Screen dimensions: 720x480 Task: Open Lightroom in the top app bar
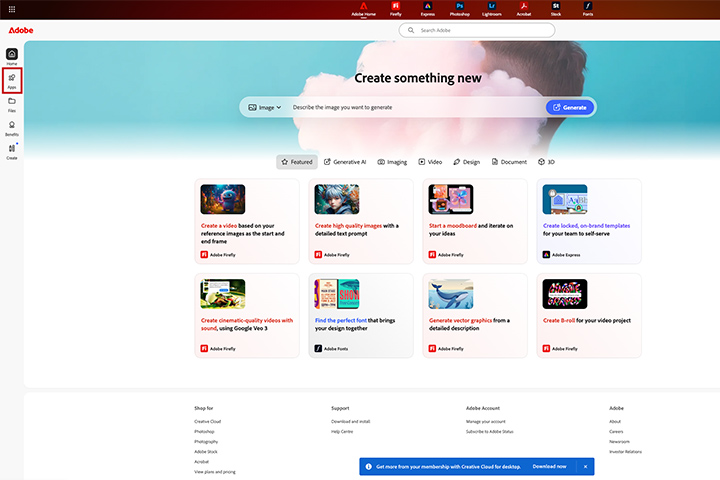click(492, 11)
